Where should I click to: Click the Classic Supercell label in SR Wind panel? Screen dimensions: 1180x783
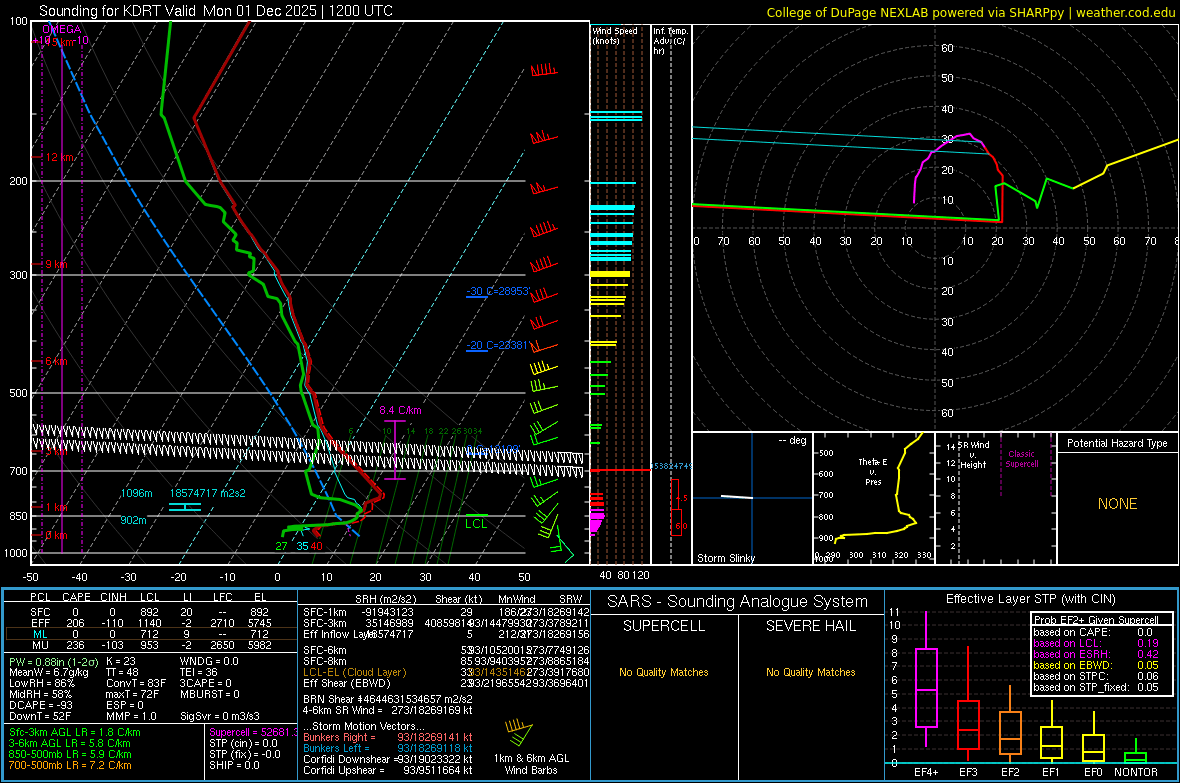[x=1021, y=460]
